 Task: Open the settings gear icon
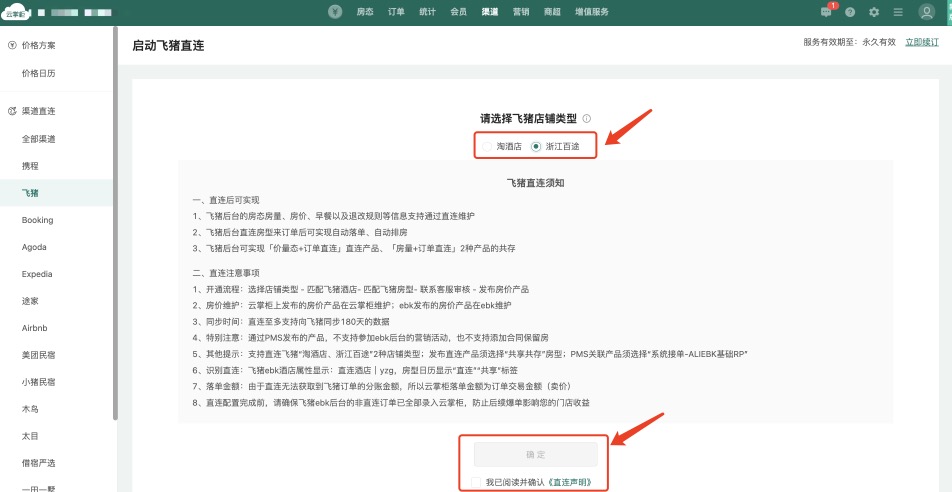874,12
